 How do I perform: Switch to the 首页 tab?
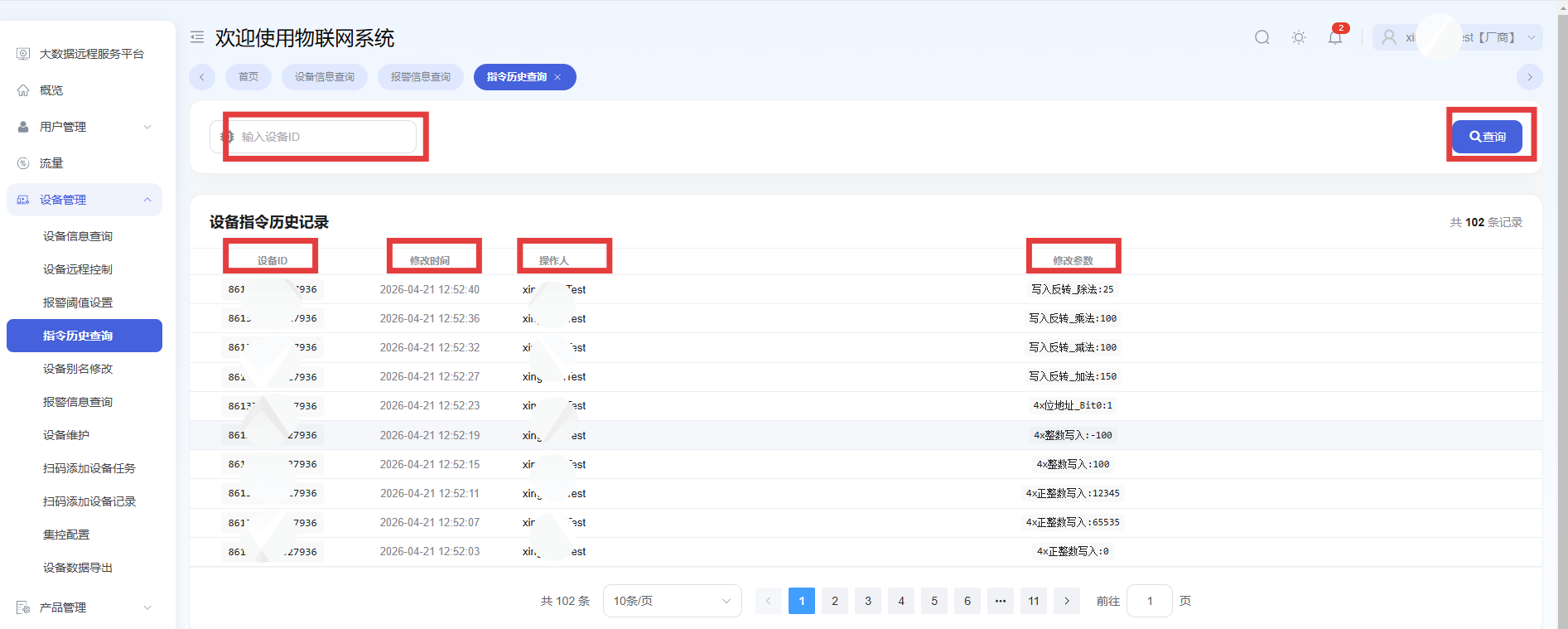coord(248,77)
